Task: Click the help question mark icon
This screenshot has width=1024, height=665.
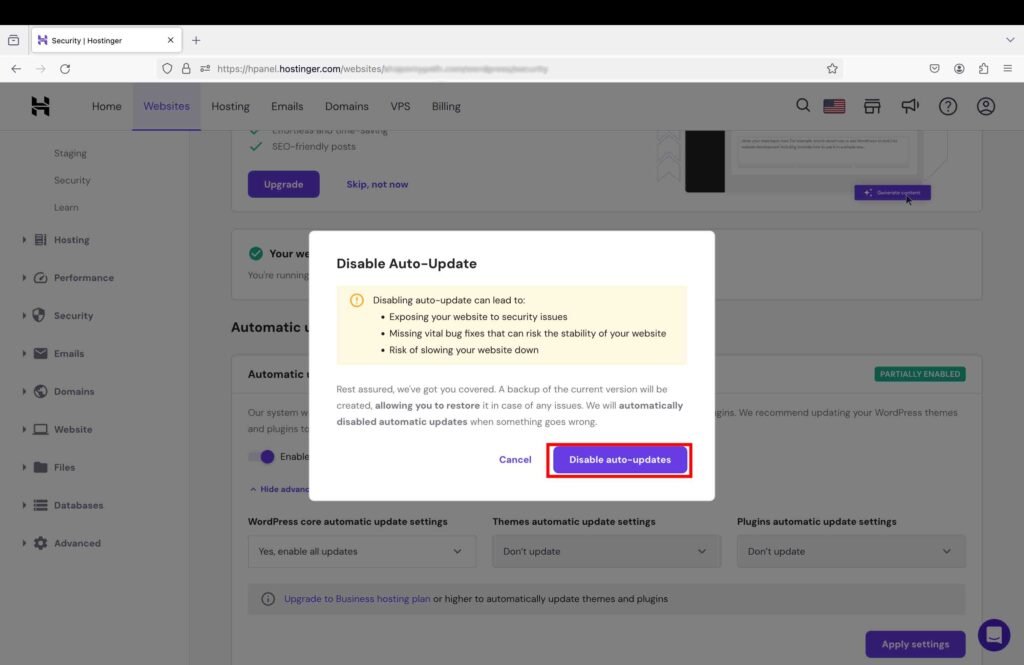Action: click(948, 106)
